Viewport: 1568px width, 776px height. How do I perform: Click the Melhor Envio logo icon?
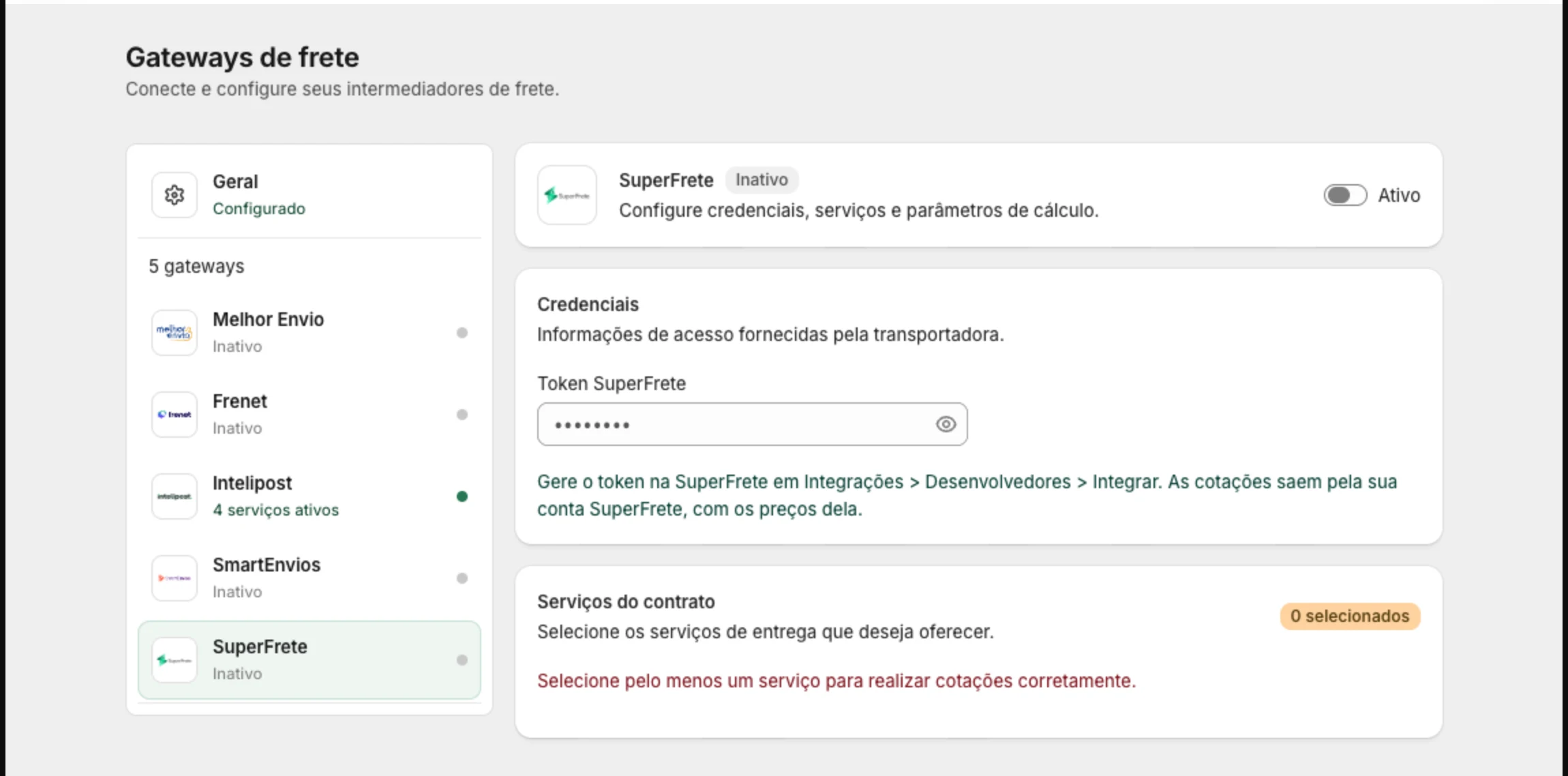tap(175, 333)
